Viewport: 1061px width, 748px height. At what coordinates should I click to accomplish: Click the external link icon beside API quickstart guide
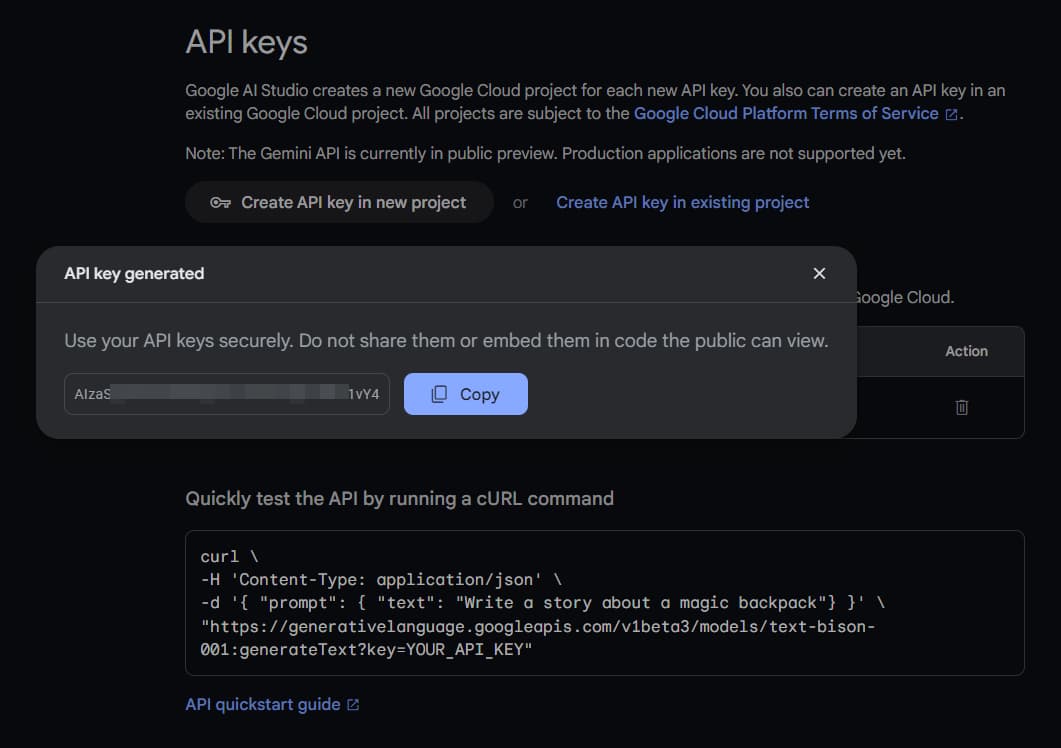pyautogui.click(x=350, y=704)
